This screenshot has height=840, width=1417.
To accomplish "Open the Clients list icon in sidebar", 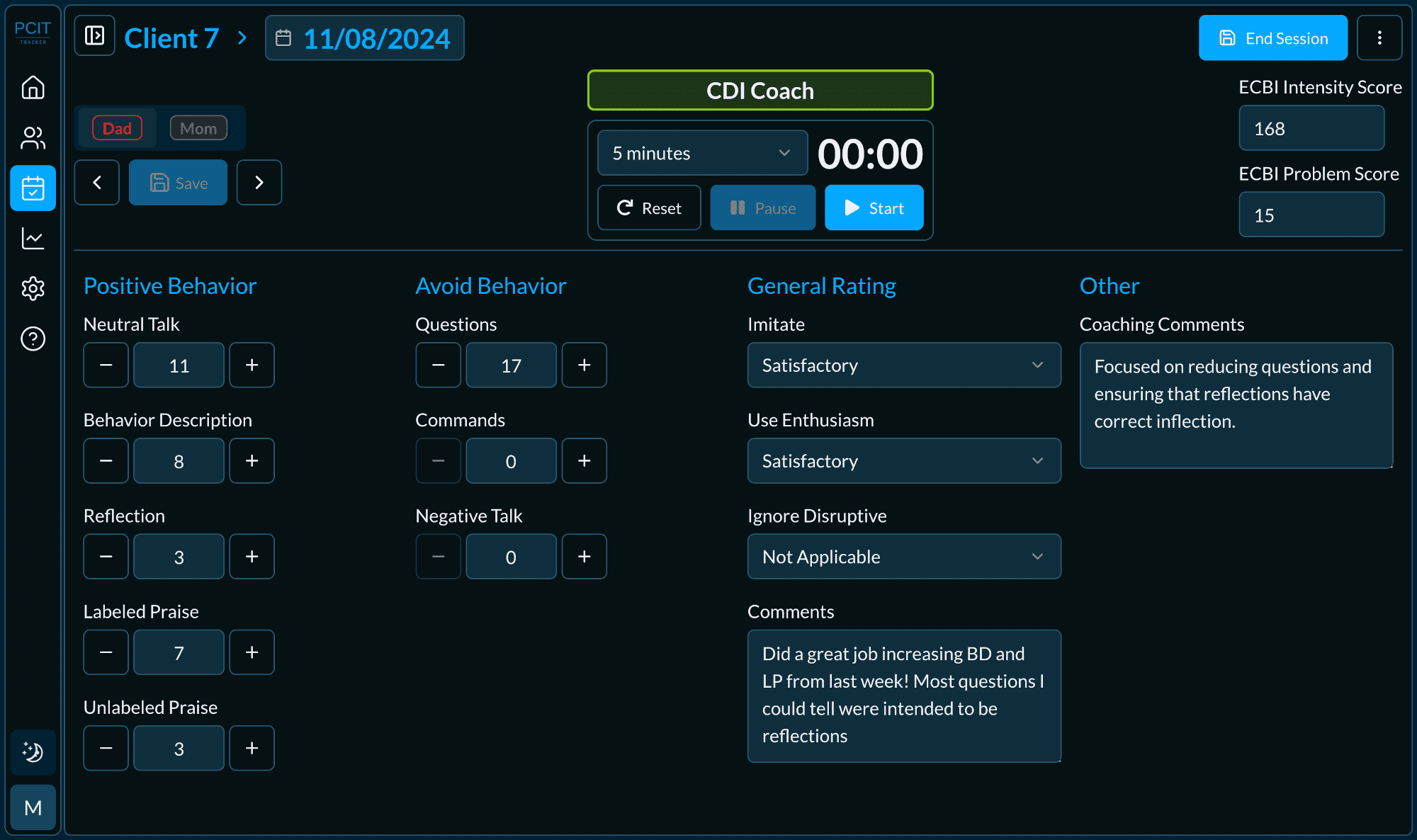I will point(33,138).
